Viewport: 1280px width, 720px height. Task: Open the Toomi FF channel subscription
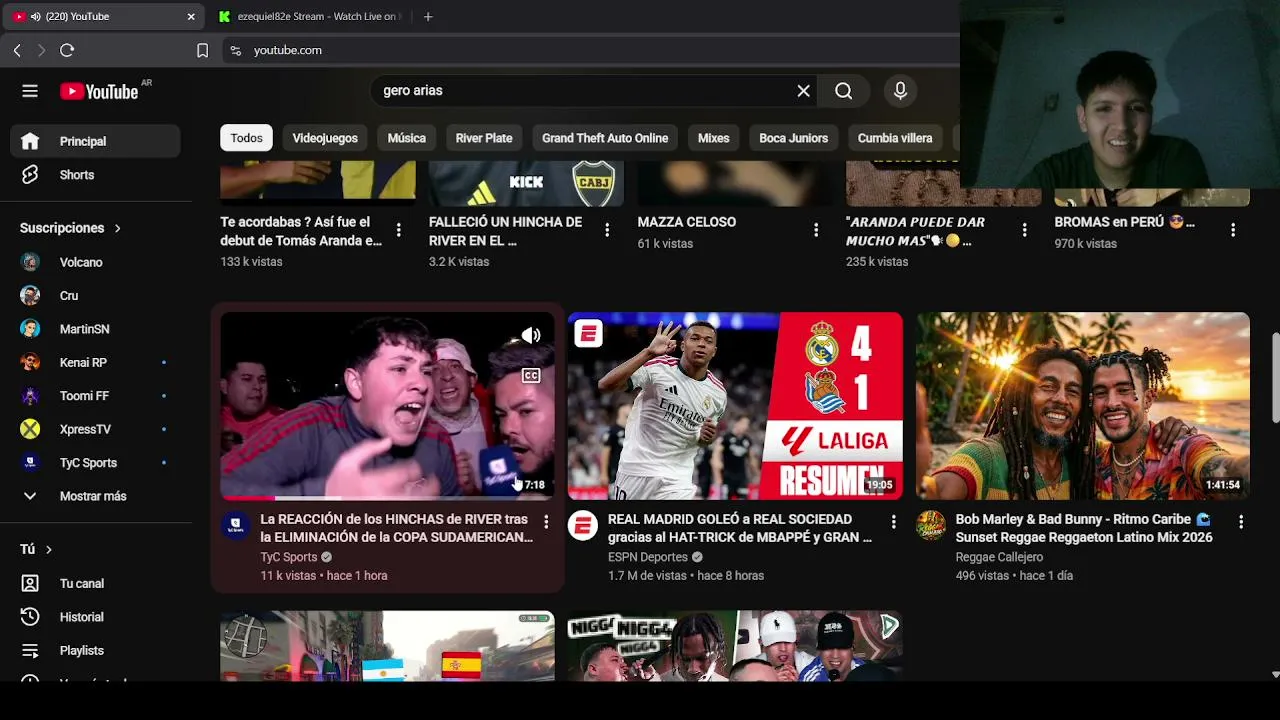pyautogui.click(x=95, y=396)
